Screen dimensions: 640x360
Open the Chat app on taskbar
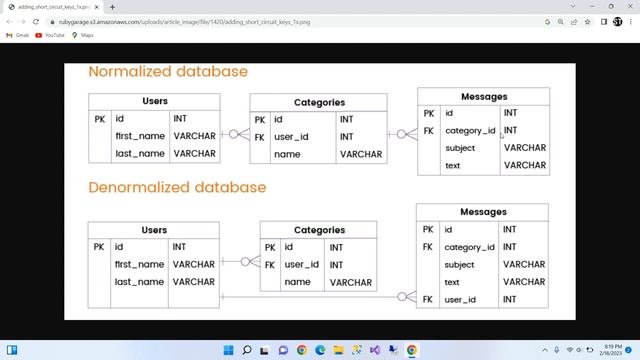tap(283, 350)
